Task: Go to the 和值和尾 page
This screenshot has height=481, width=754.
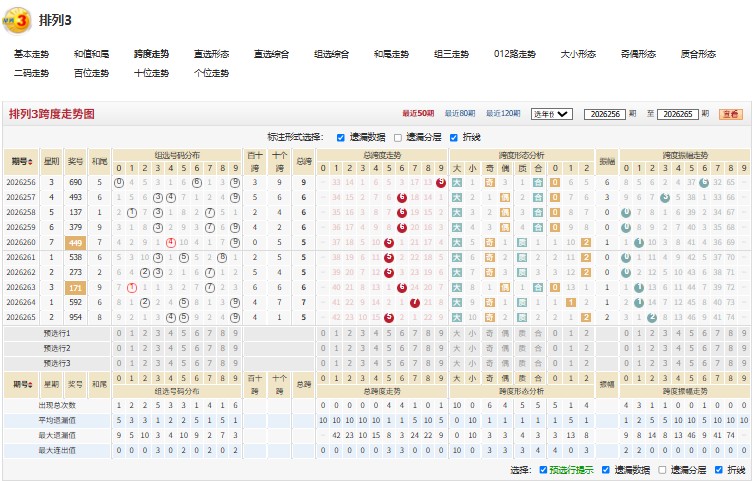Action: pos(91,54)
